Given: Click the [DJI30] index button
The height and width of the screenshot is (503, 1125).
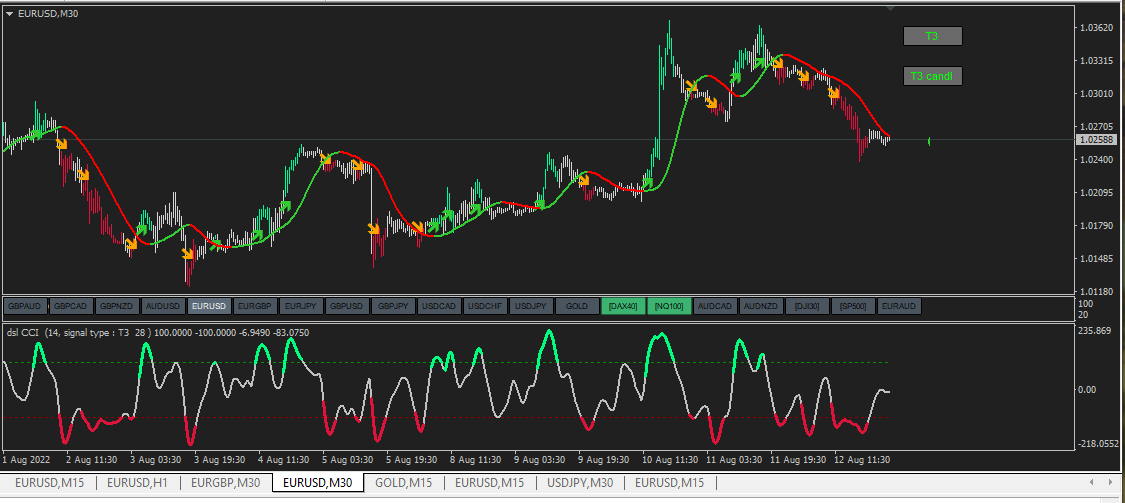Looking at the screenshot, I should point(807,306).
